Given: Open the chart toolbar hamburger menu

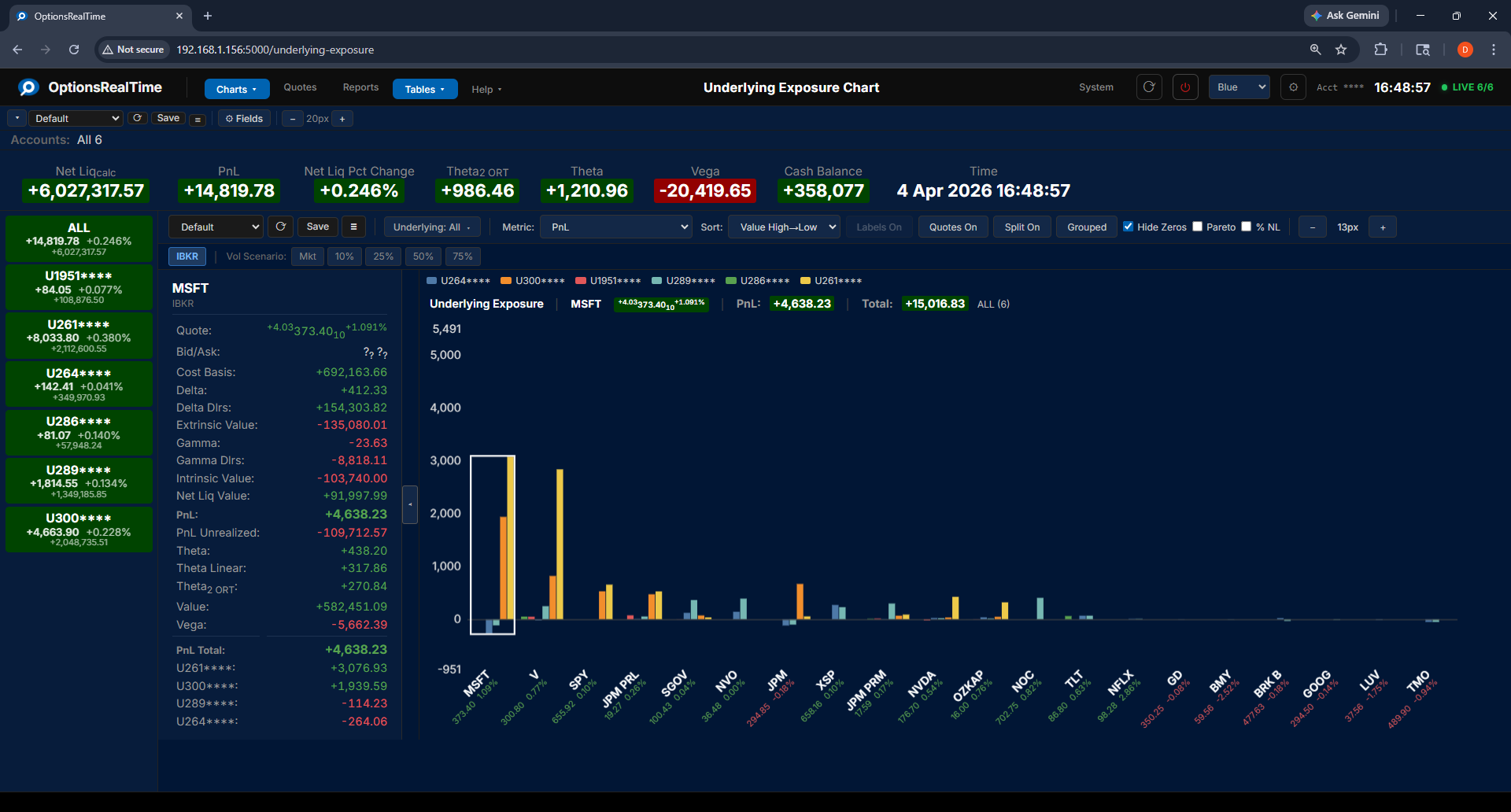Looking at the screenshot, I should coord(353,227).
